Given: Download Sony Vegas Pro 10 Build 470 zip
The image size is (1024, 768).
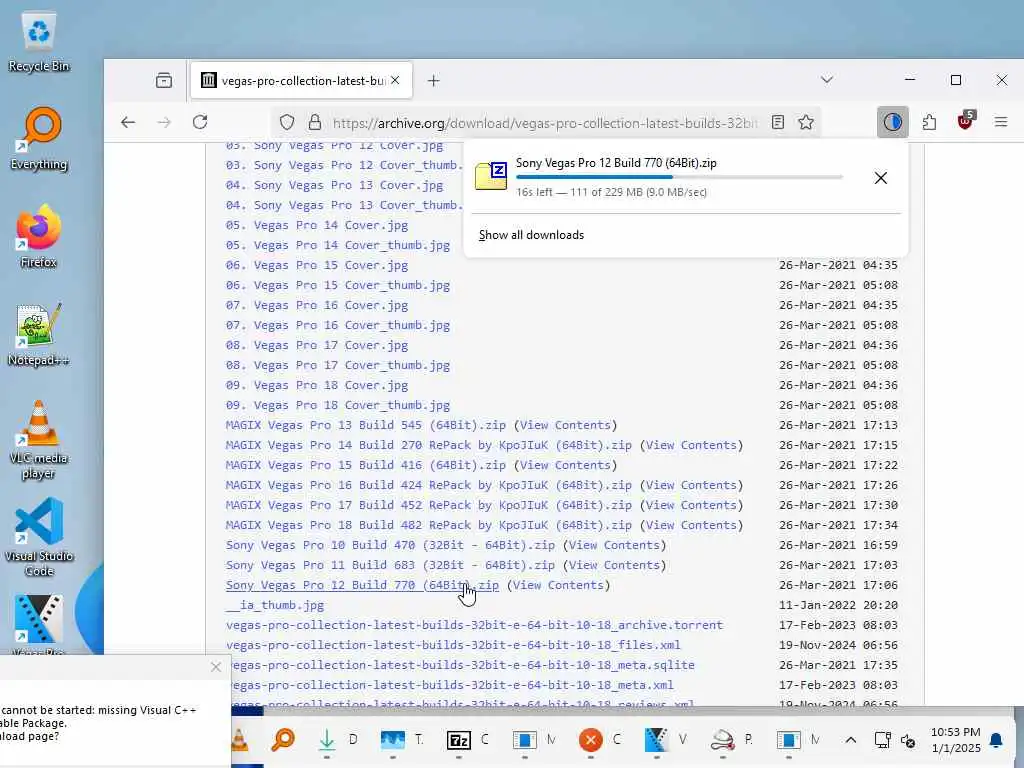Looking at the screenshot, I should [x=390, y=545].
